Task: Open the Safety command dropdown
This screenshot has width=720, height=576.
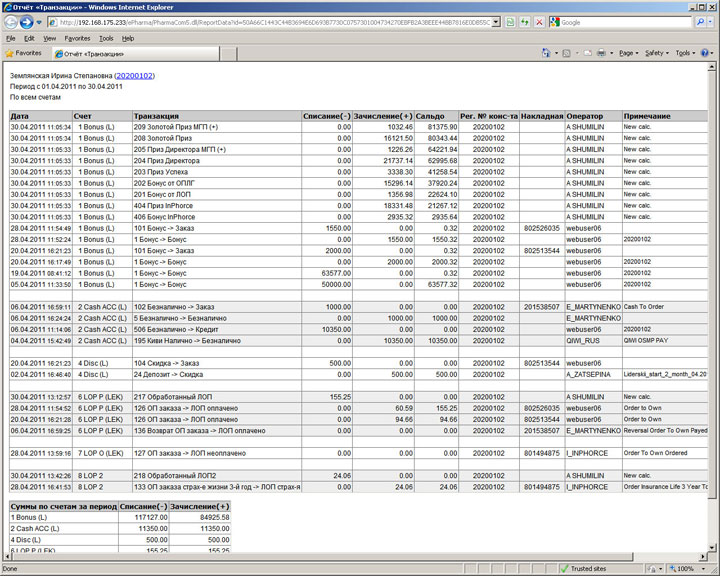Action: [657, 53]
